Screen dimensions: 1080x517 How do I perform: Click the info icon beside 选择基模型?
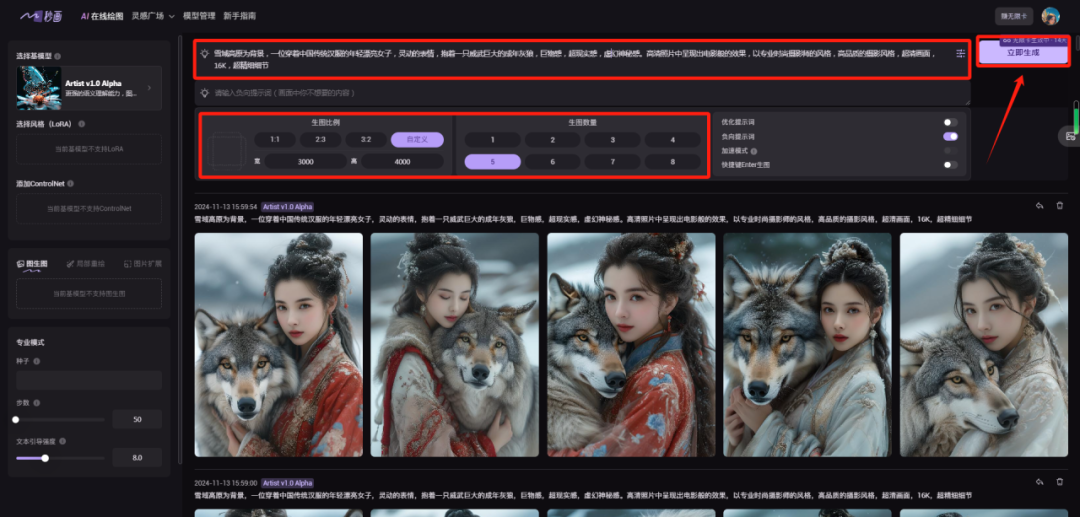tap(58, 56)
